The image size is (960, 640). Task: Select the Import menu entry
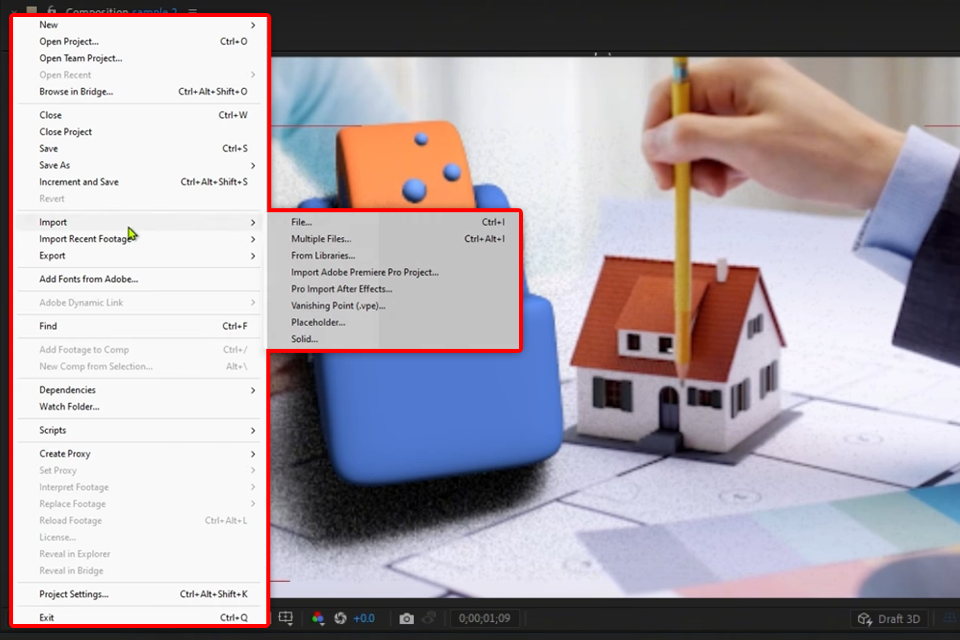[x=140, y=222]
